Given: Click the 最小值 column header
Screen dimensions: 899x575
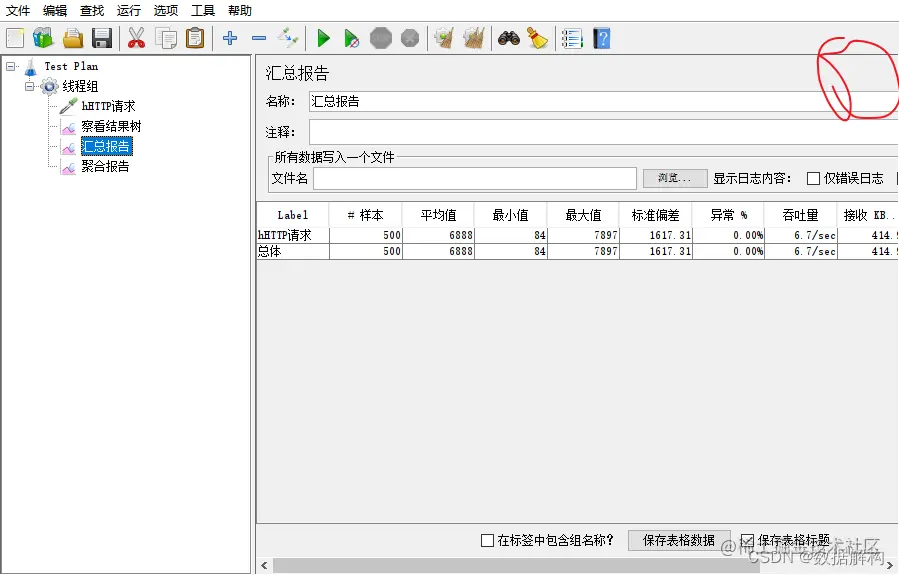Looking at the screenshot, I should click(510, 215).
